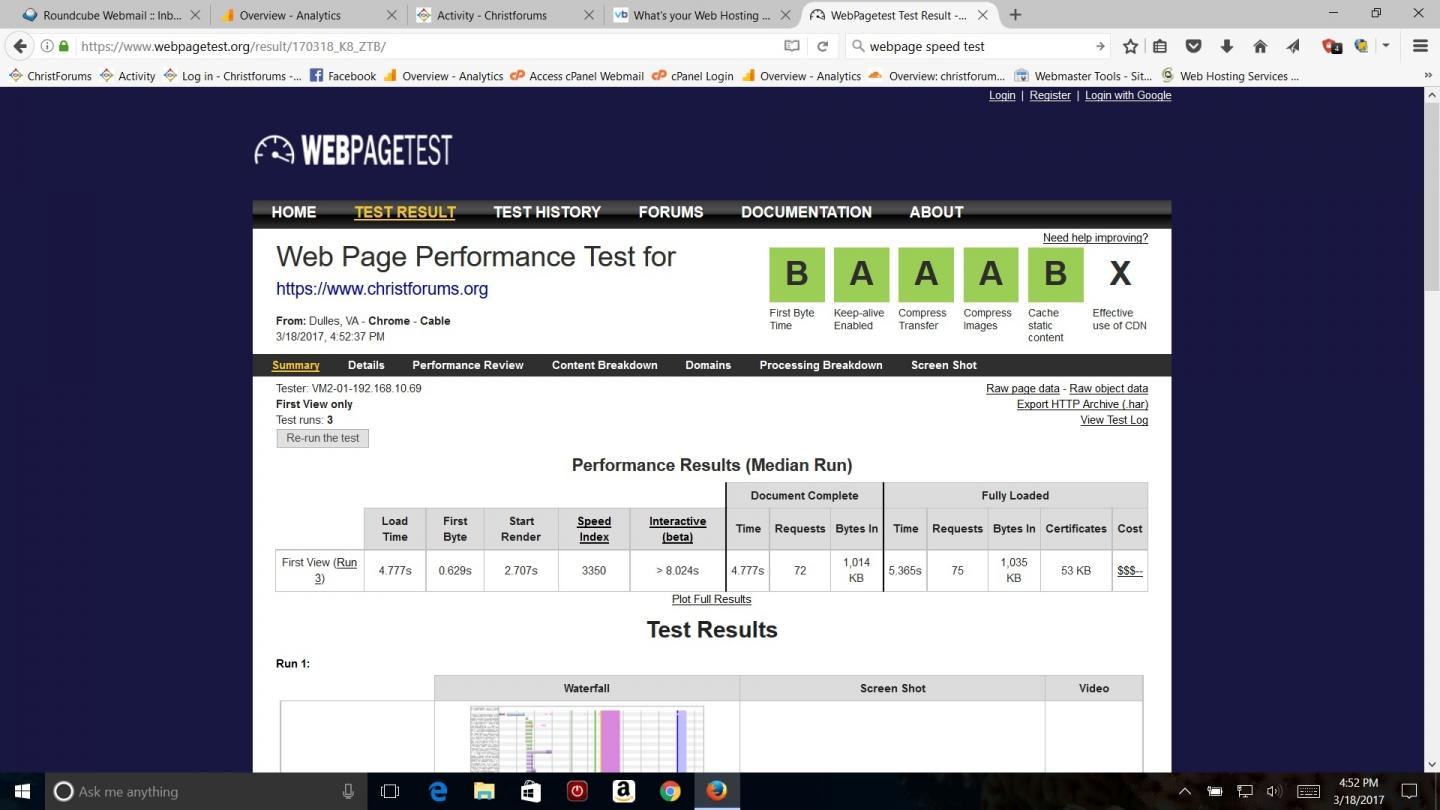Open the Amazon app on the taskbar
Screen dimensions: 1440x810
click(x=624, y=791)
